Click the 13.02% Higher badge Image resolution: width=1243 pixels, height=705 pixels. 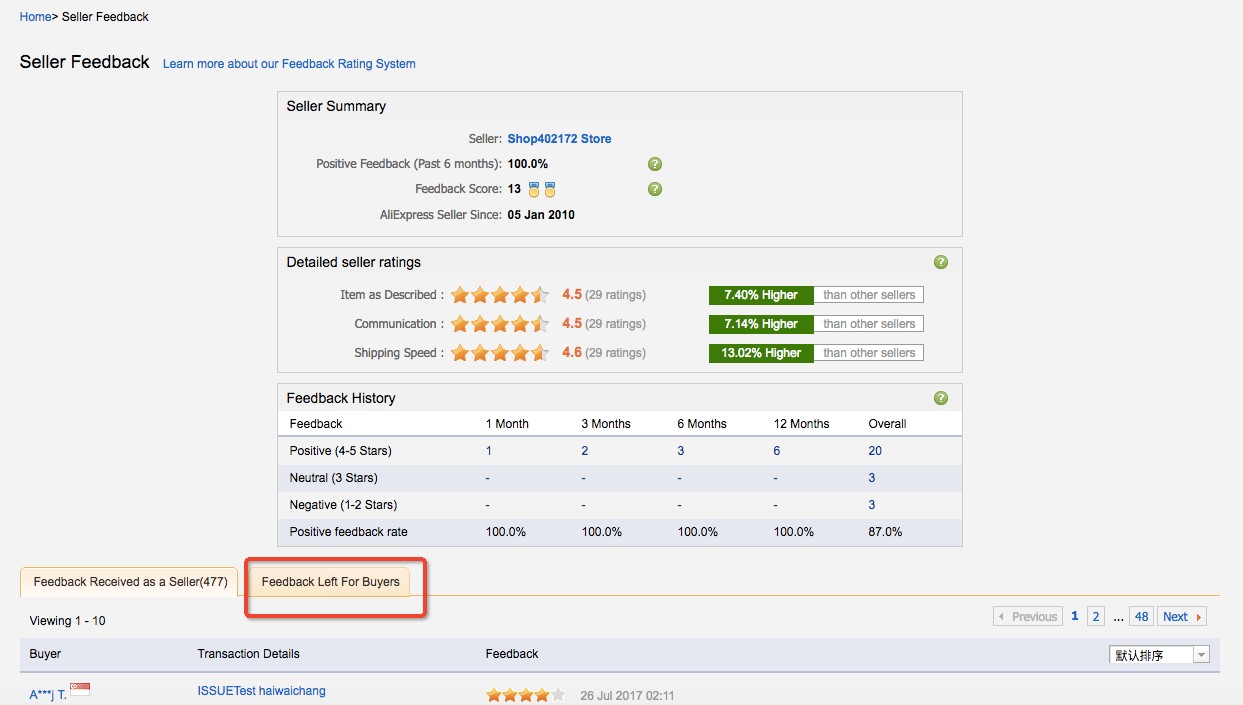761,353
